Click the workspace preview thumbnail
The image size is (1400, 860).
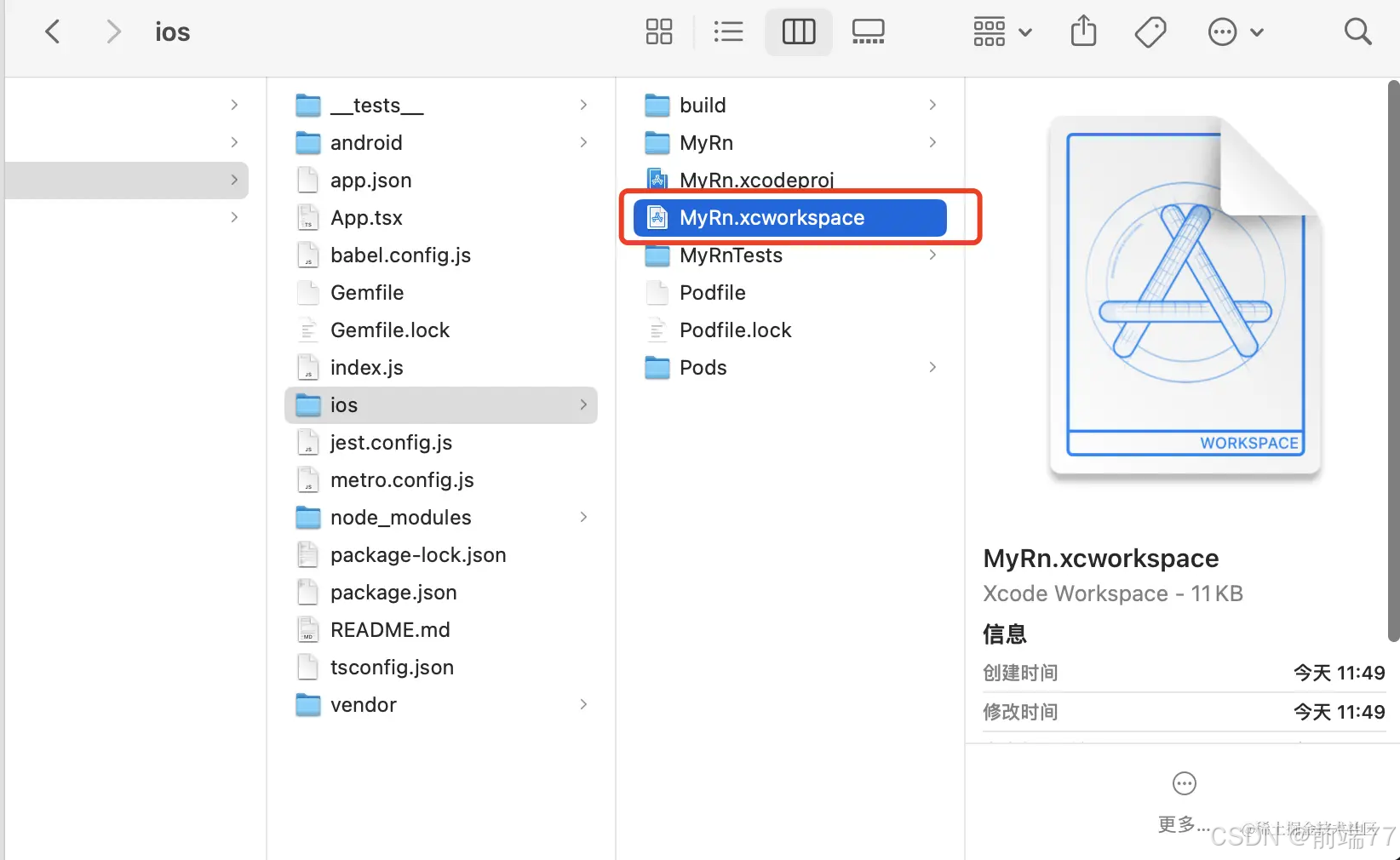pyautogui.click(x=1185, y=297)
